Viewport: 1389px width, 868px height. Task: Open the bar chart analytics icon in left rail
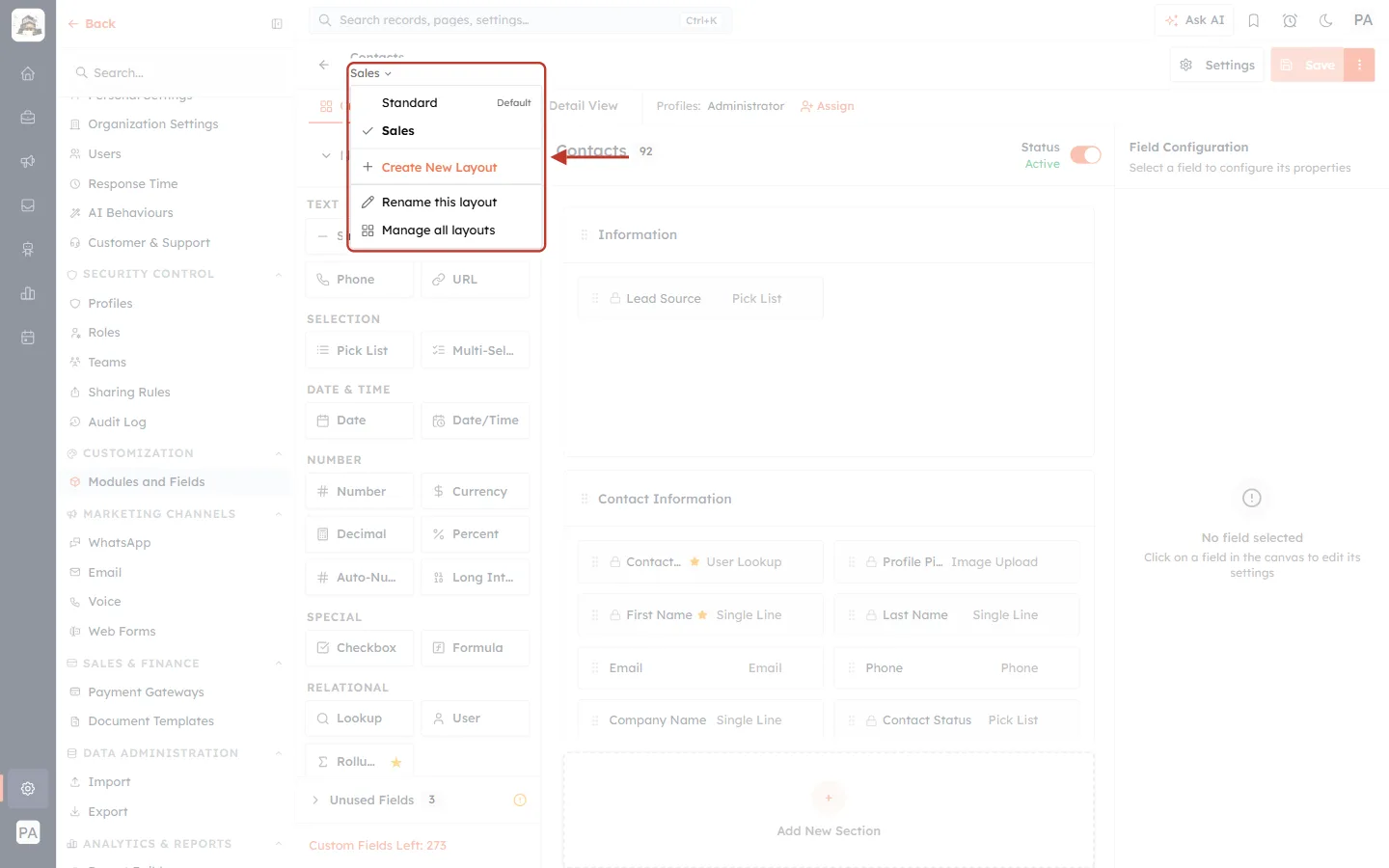[28, 293]
